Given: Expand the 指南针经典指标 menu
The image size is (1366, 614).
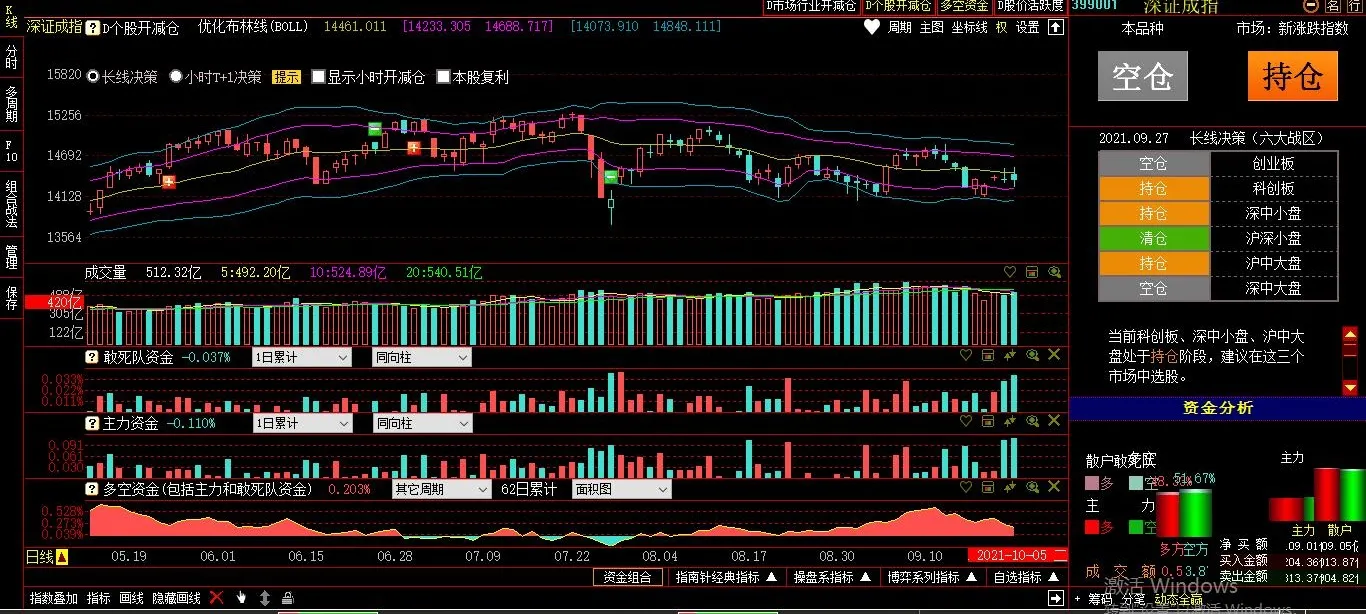Looking at the screenshot, I should [726, 577].
